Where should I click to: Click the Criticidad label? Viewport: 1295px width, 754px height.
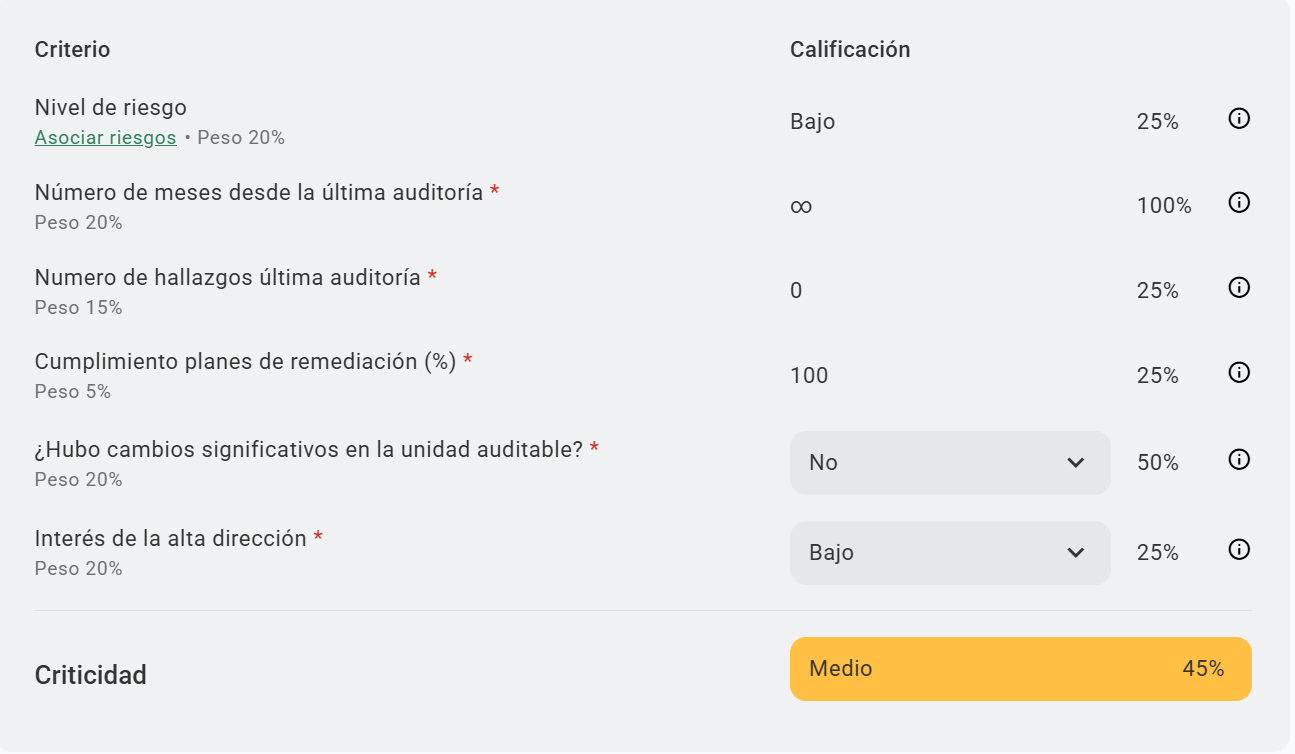[x=91, y=675]
